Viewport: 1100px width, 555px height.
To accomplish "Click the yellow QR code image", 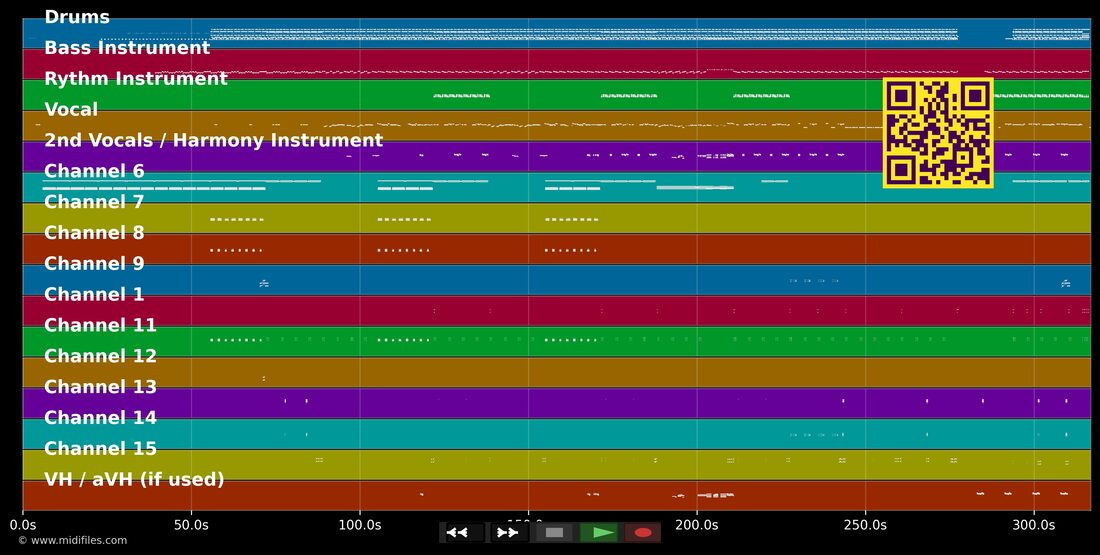I will pos(938,133).
